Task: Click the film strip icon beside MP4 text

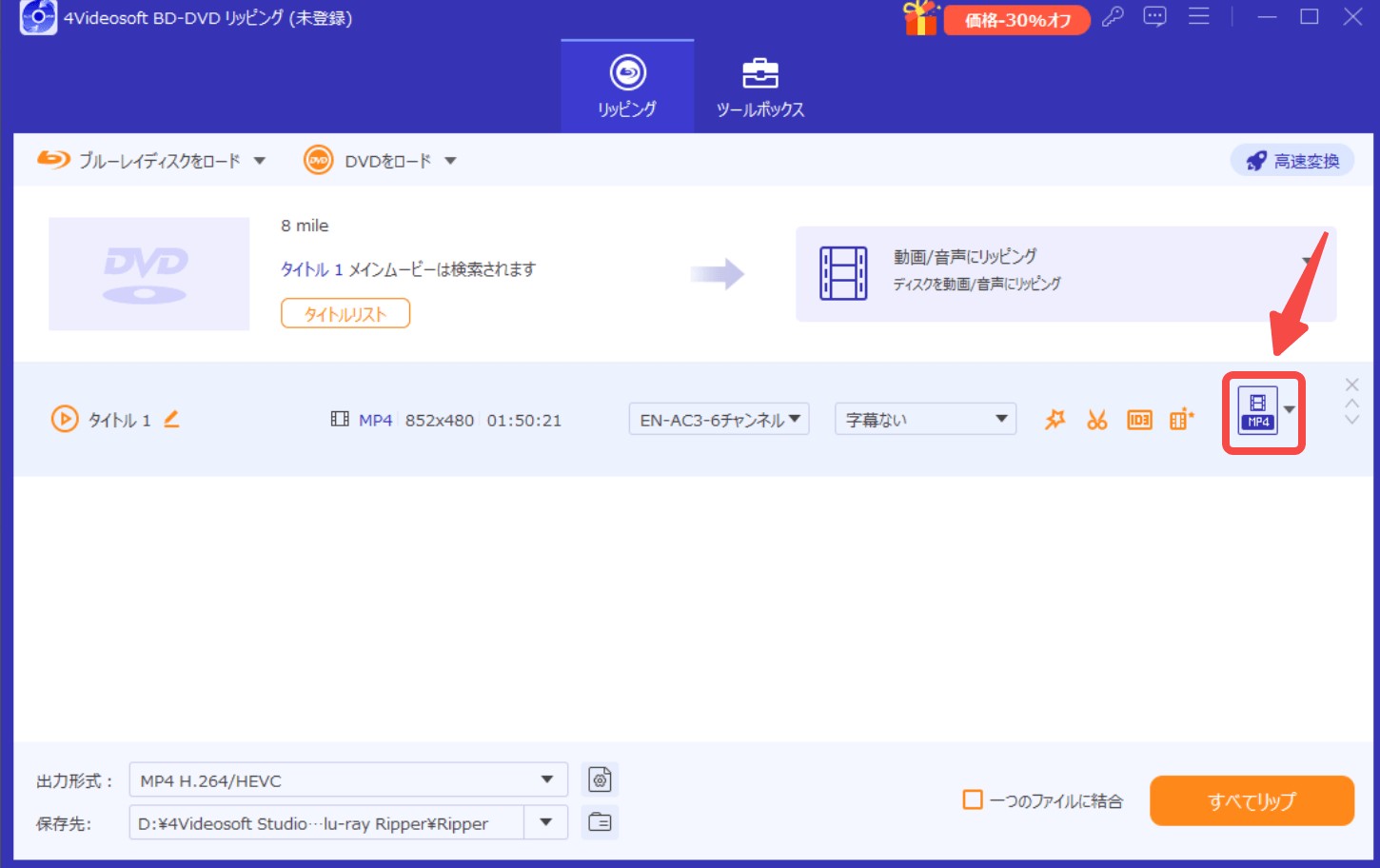Action: tap(340, 419)
